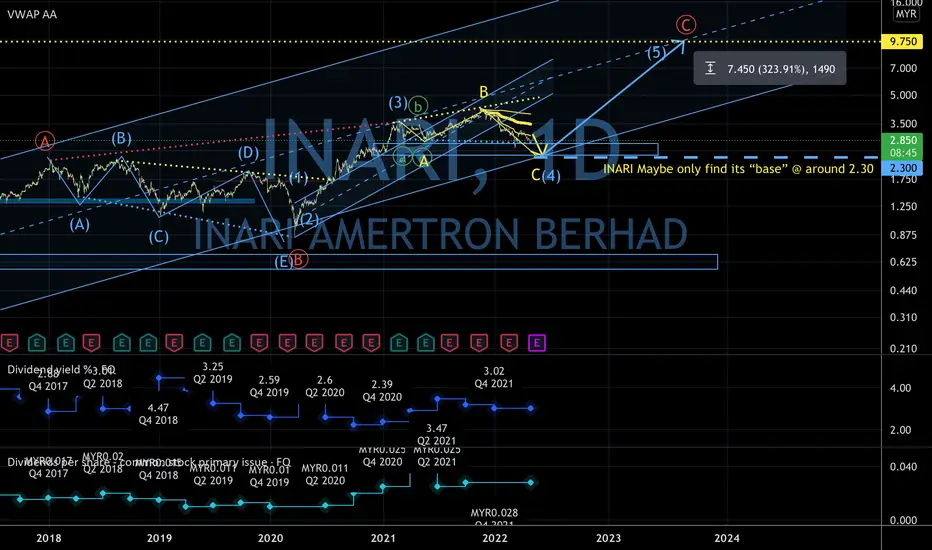Click the 2024 label on time axis
The width and height of the screenshot is (932, 550).
click(x=727, y=538)
